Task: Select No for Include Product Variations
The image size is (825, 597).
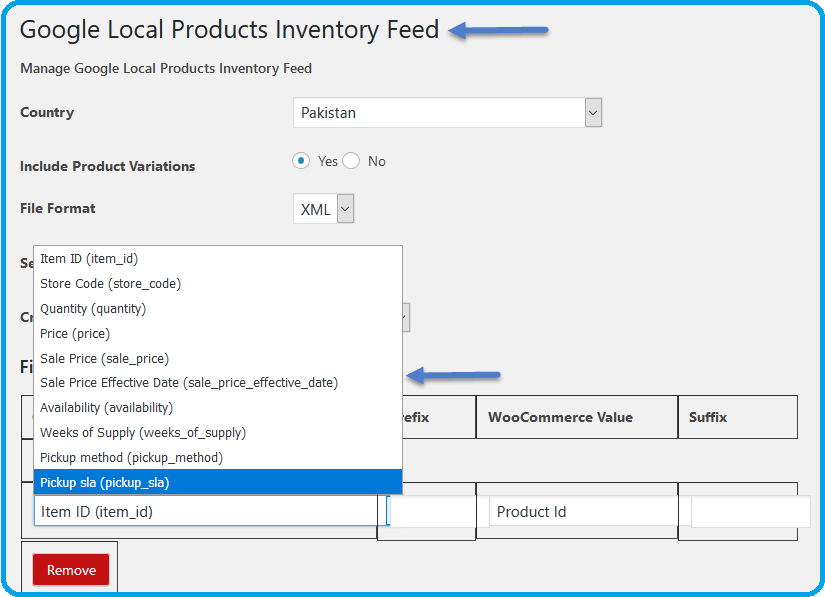Action: 351,161
